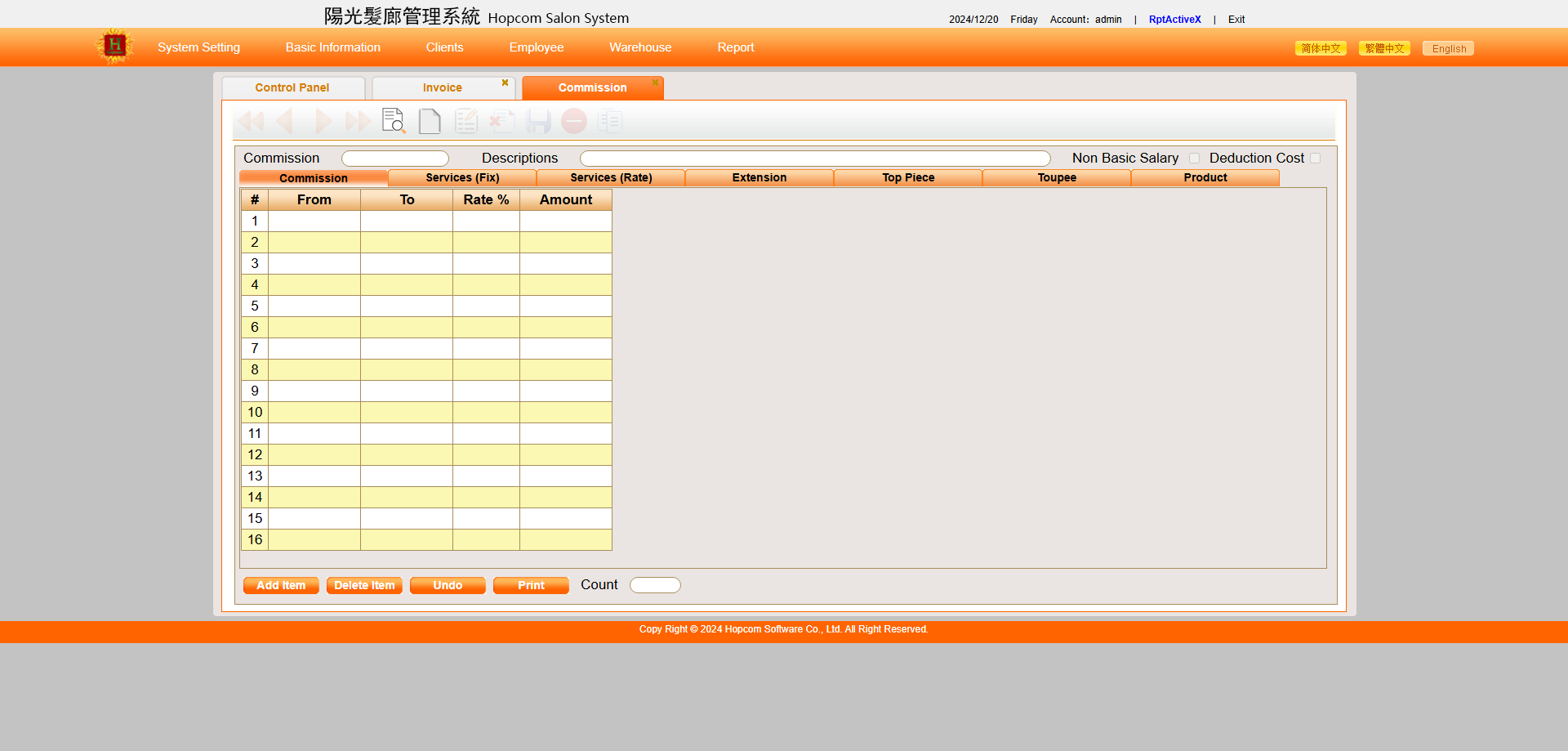Open the Employee menu

pyautogui.click(x=536, y=47)
